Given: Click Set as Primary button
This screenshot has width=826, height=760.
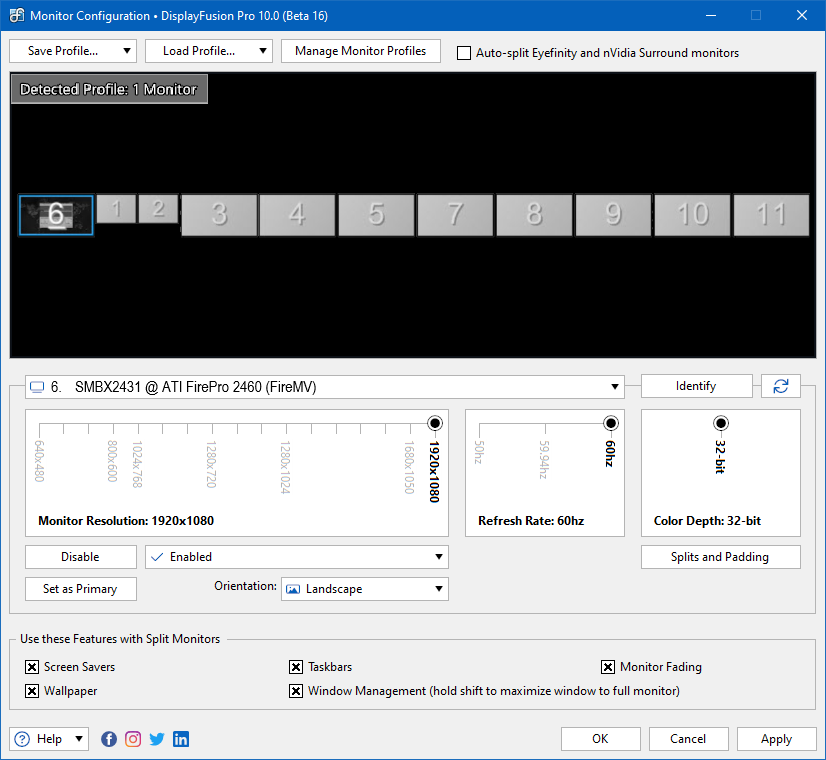Looking at the screenshot, I should click(81, 589).
